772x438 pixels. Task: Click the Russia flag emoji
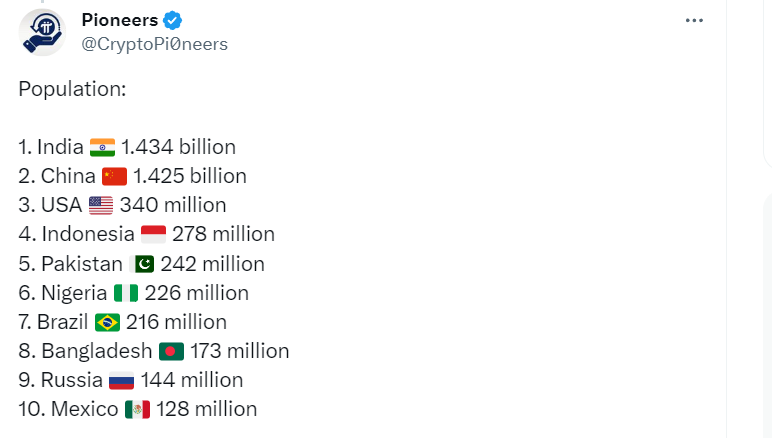(122, 381)
